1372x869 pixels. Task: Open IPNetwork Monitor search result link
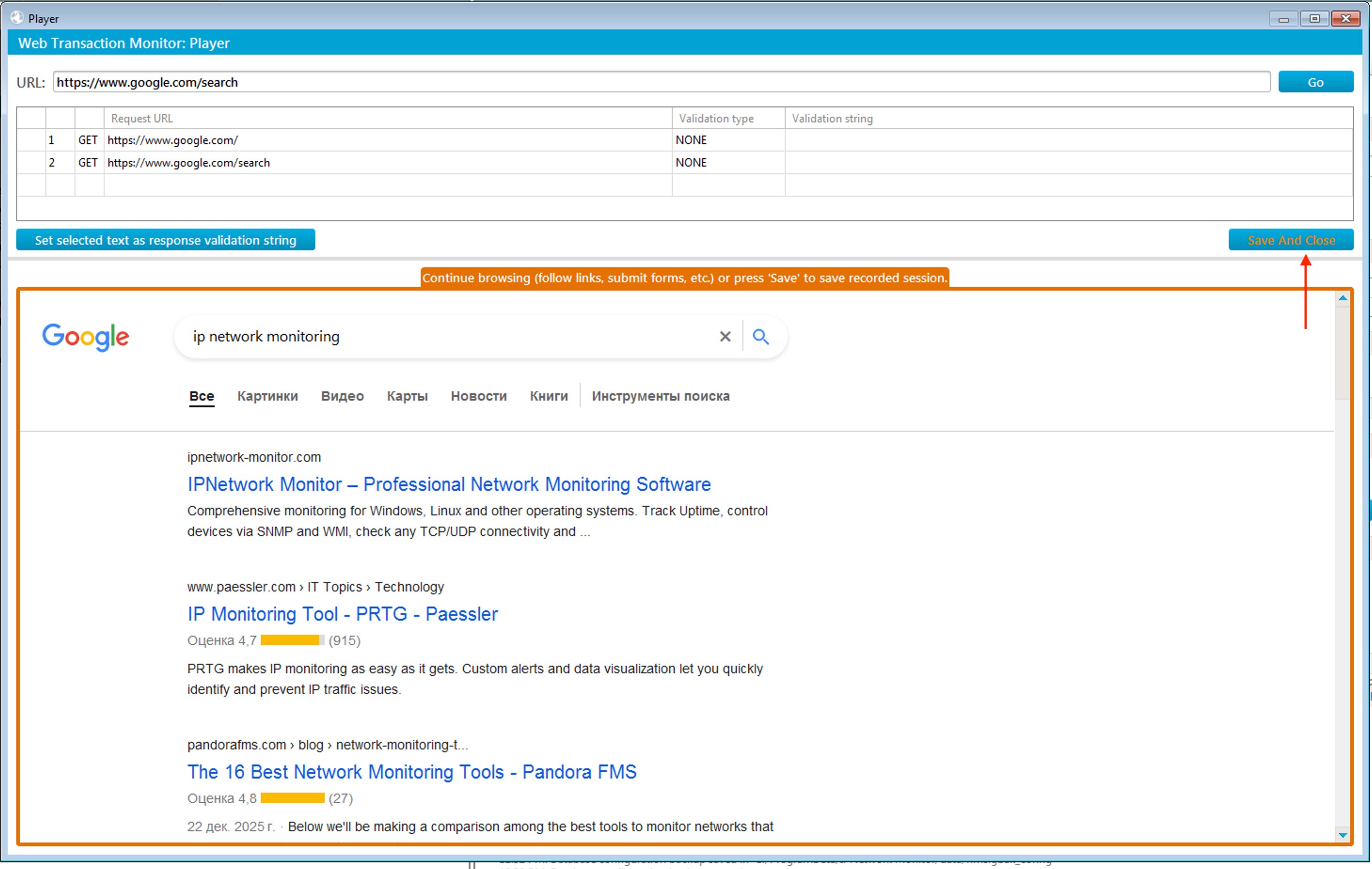point(449,484)
